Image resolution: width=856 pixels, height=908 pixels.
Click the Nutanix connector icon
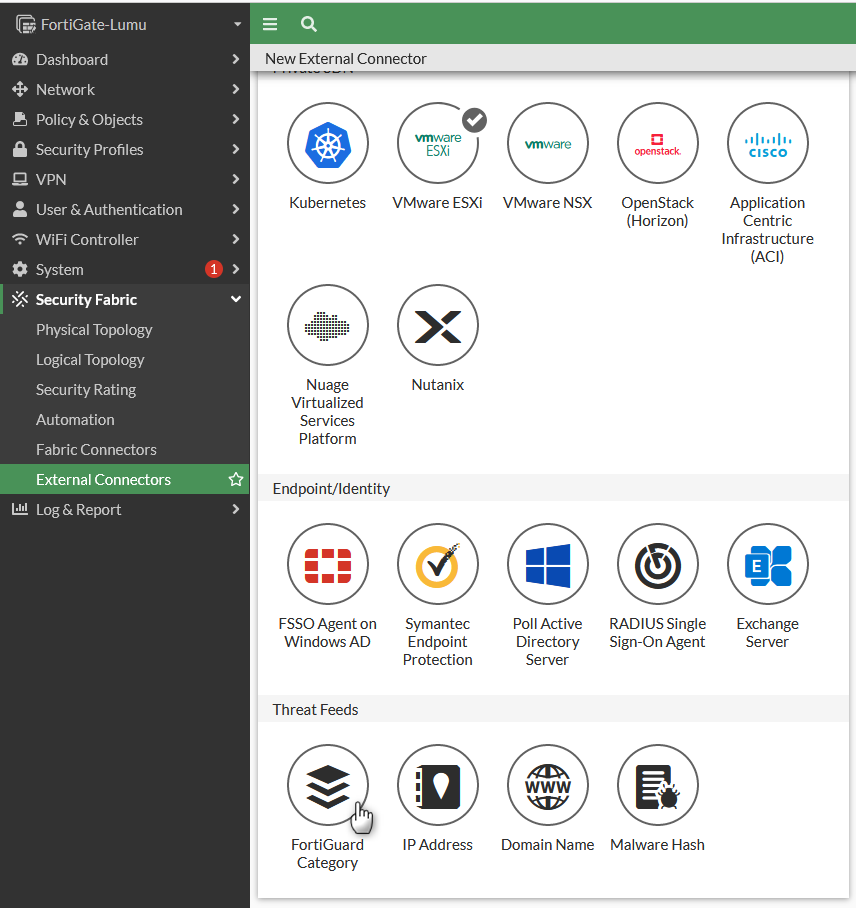pos(437,326)
